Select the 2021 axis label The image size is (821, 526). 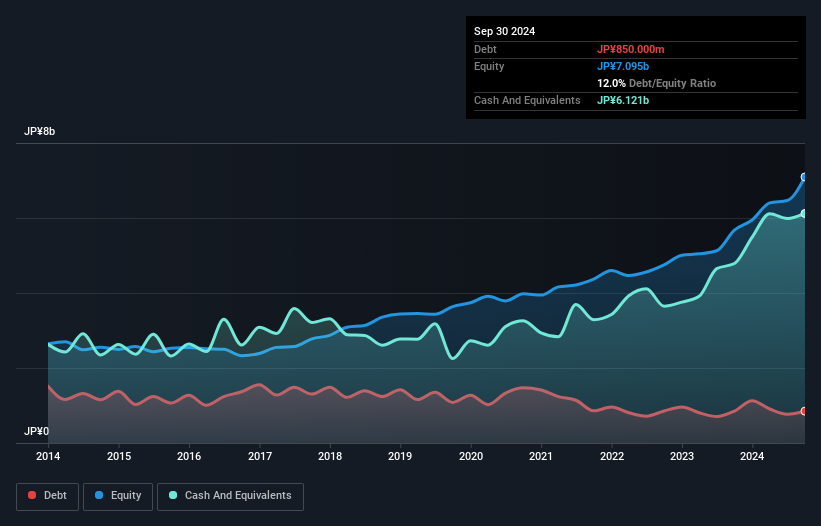pos(541,456)
